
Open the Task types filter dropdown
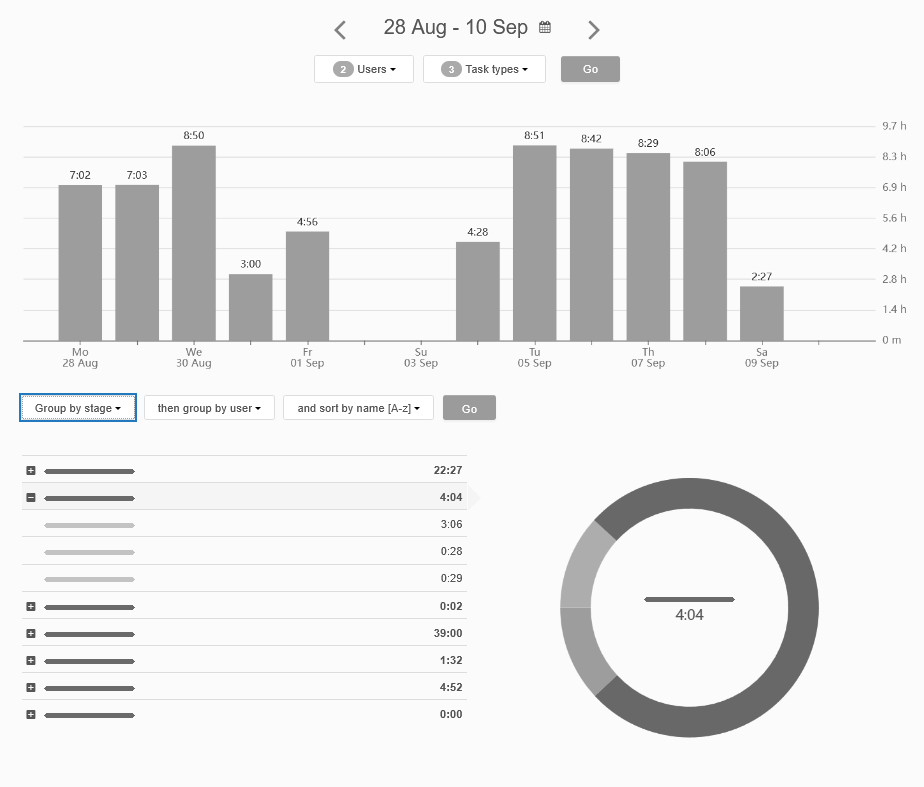coord(492,69)
